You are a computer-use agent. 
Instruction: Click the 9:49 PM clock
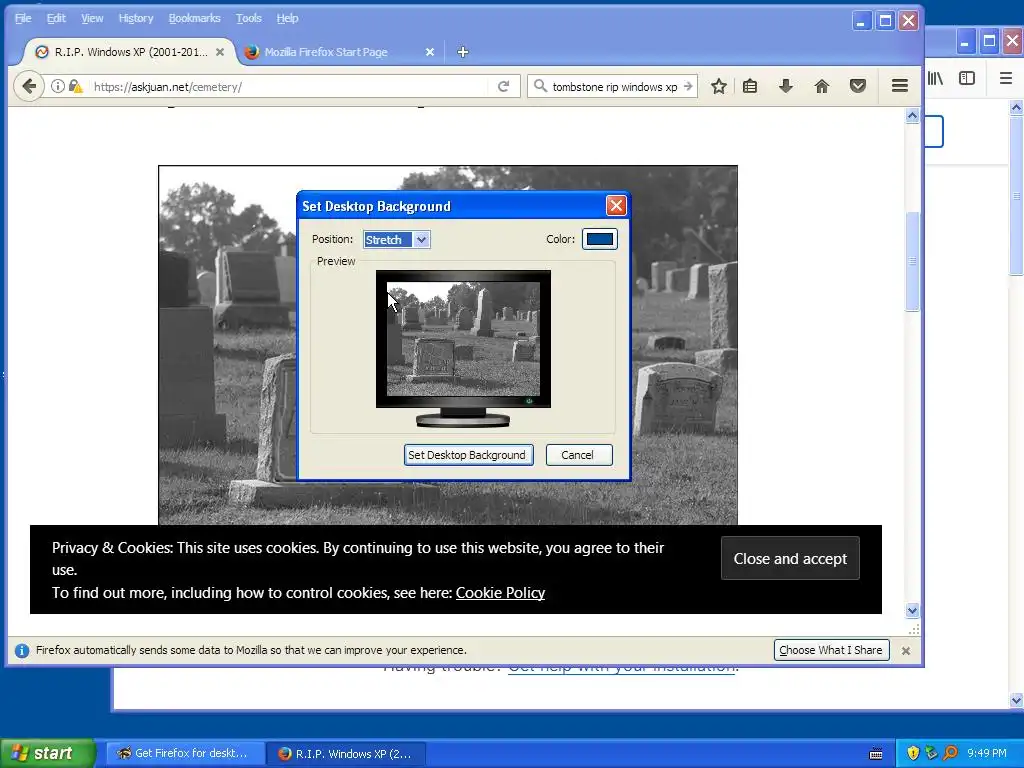987,753
